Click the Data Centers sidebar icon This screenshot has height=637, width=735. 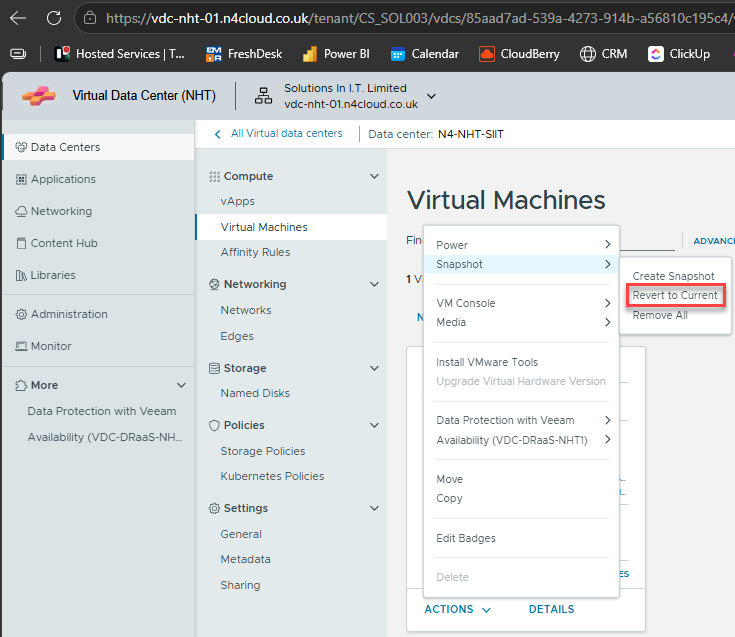tap(21, 147)
